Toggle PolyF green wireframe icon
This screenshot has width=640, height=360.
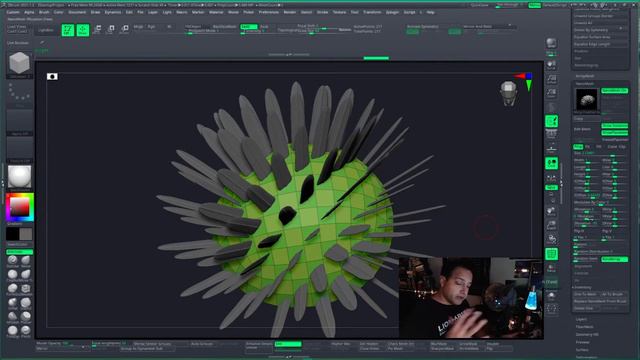551,254
